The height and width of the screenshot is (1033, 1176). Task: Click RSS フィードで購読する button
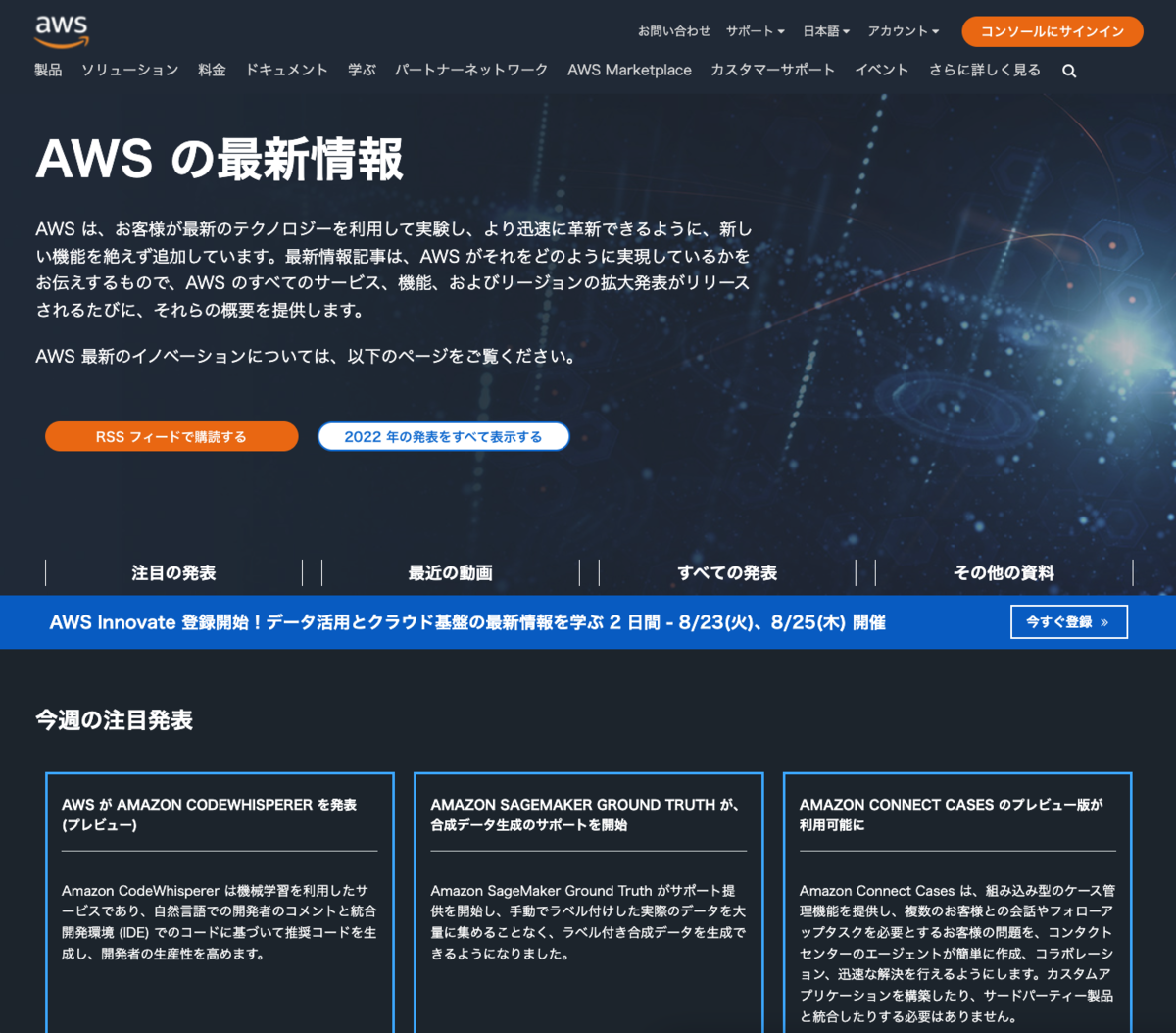point(171,436)
